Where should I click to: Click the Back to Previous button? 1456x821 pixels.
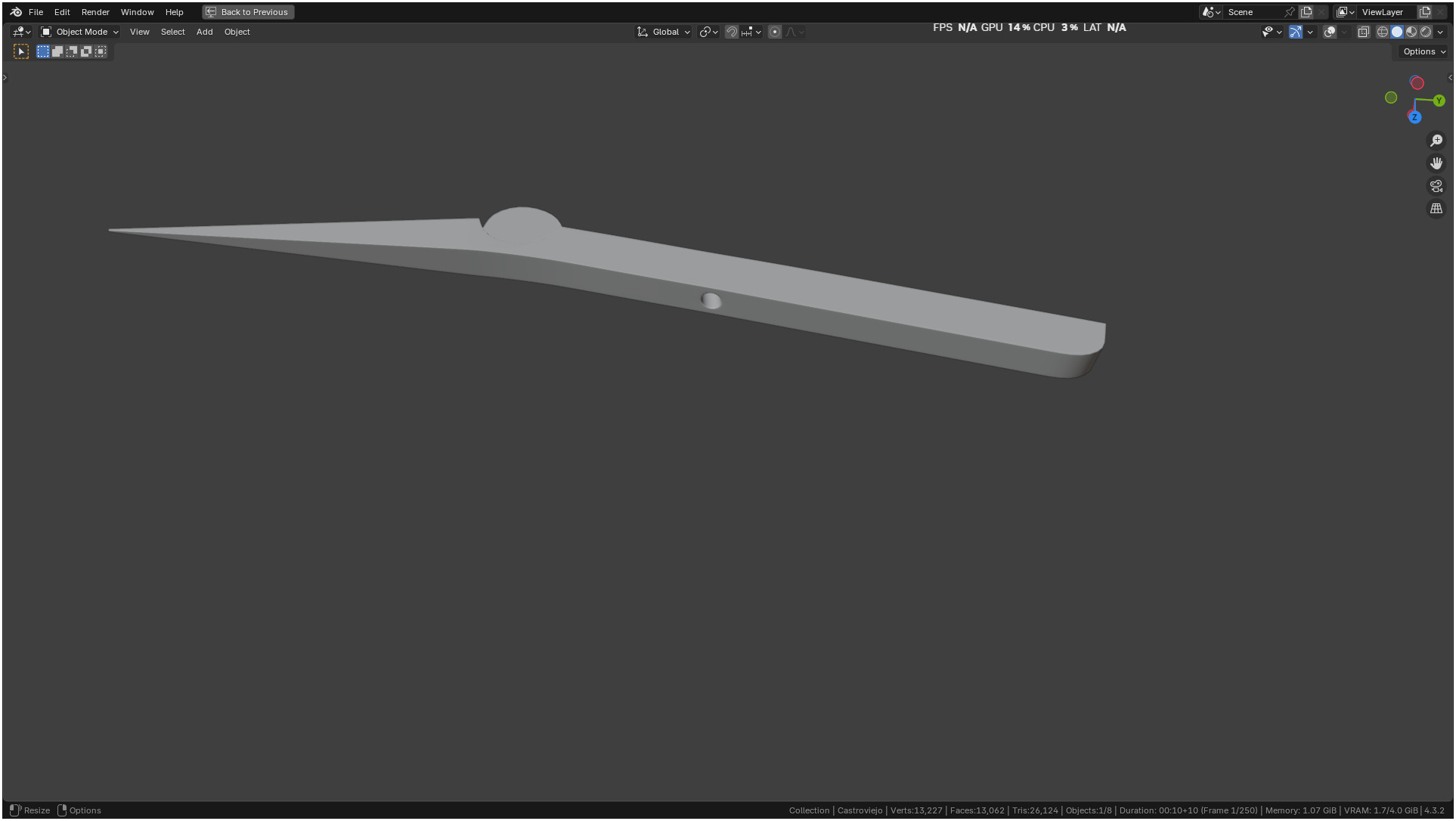248,12
